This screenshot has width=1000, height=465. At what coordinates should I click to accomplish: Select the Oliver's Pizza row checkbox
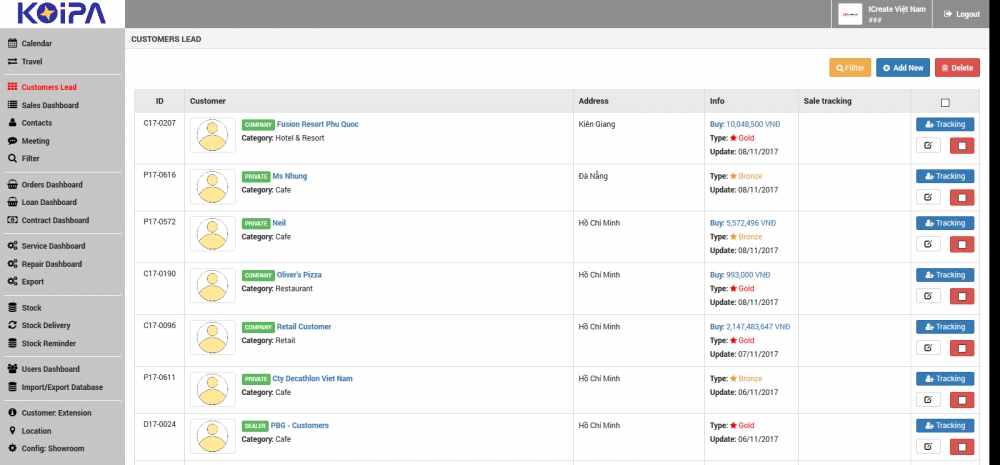click(962, 296)
